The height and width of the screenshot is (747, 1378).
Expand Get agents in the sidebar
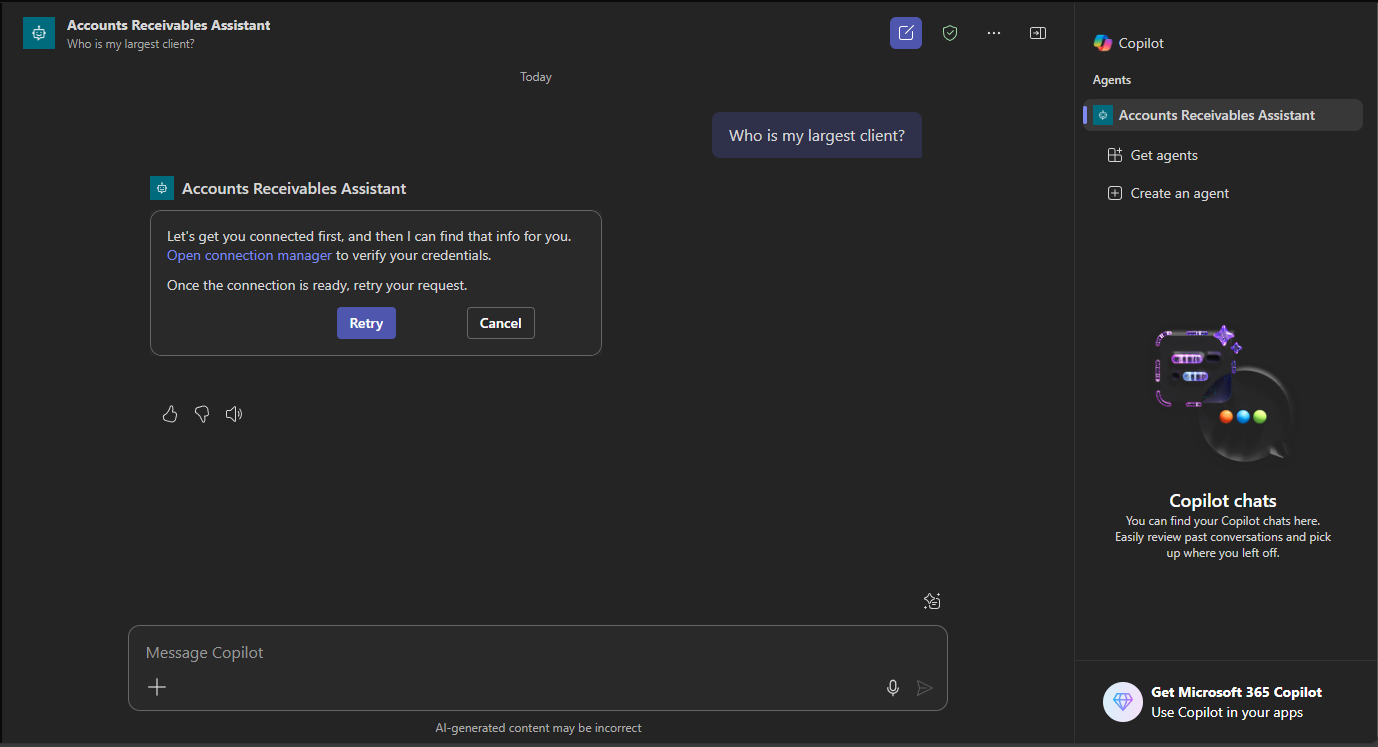pos(1164,154)
